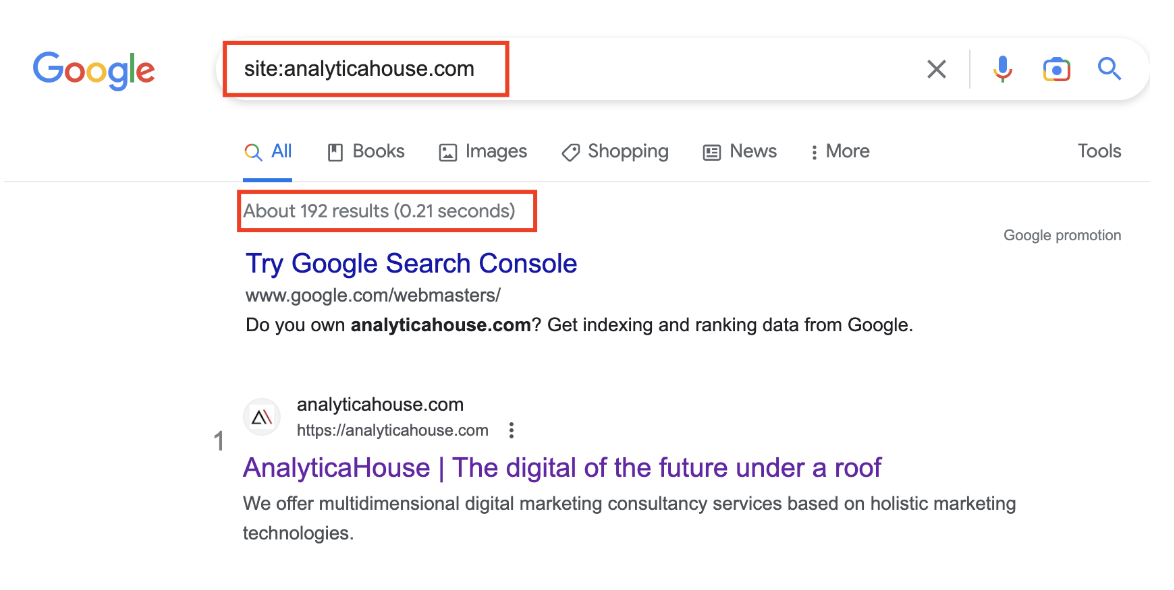Click the 'Do you own analyticahouse.com?' description

tap(580, 326)
